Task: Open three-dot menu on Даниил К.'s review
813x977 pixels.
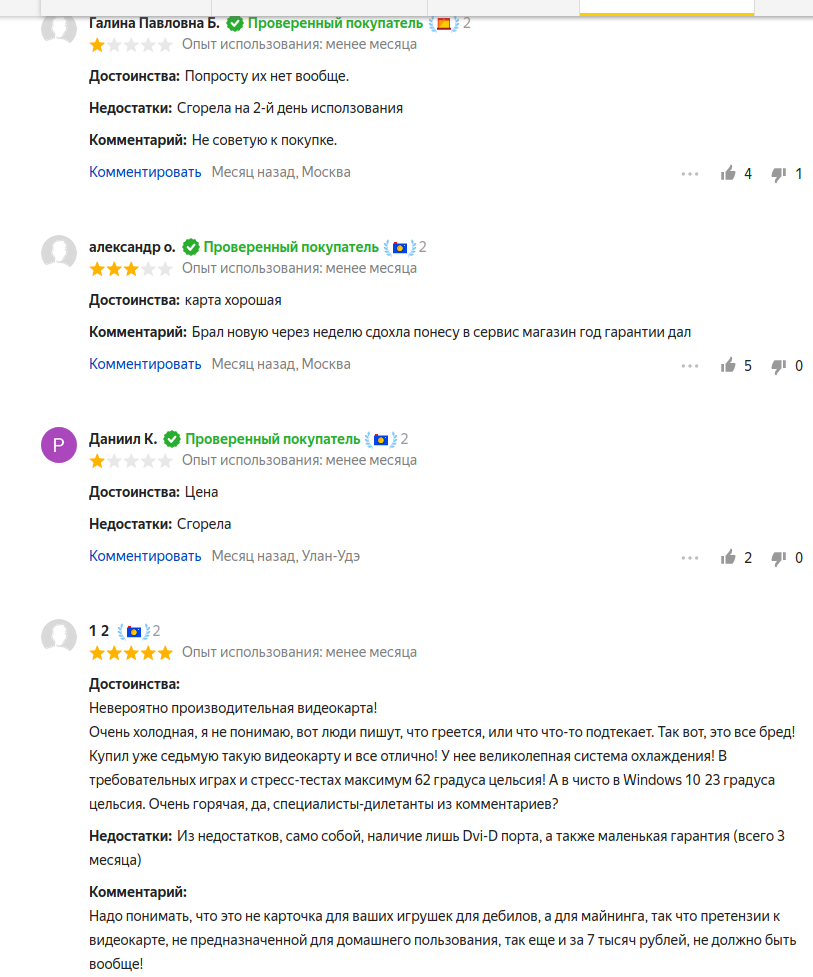Action: point(689,558)
